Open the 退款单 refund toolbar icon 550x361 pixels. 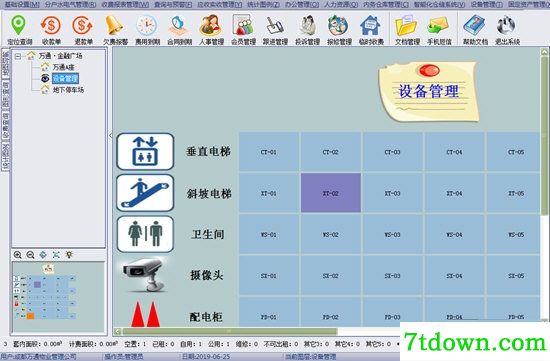[83, 29]
